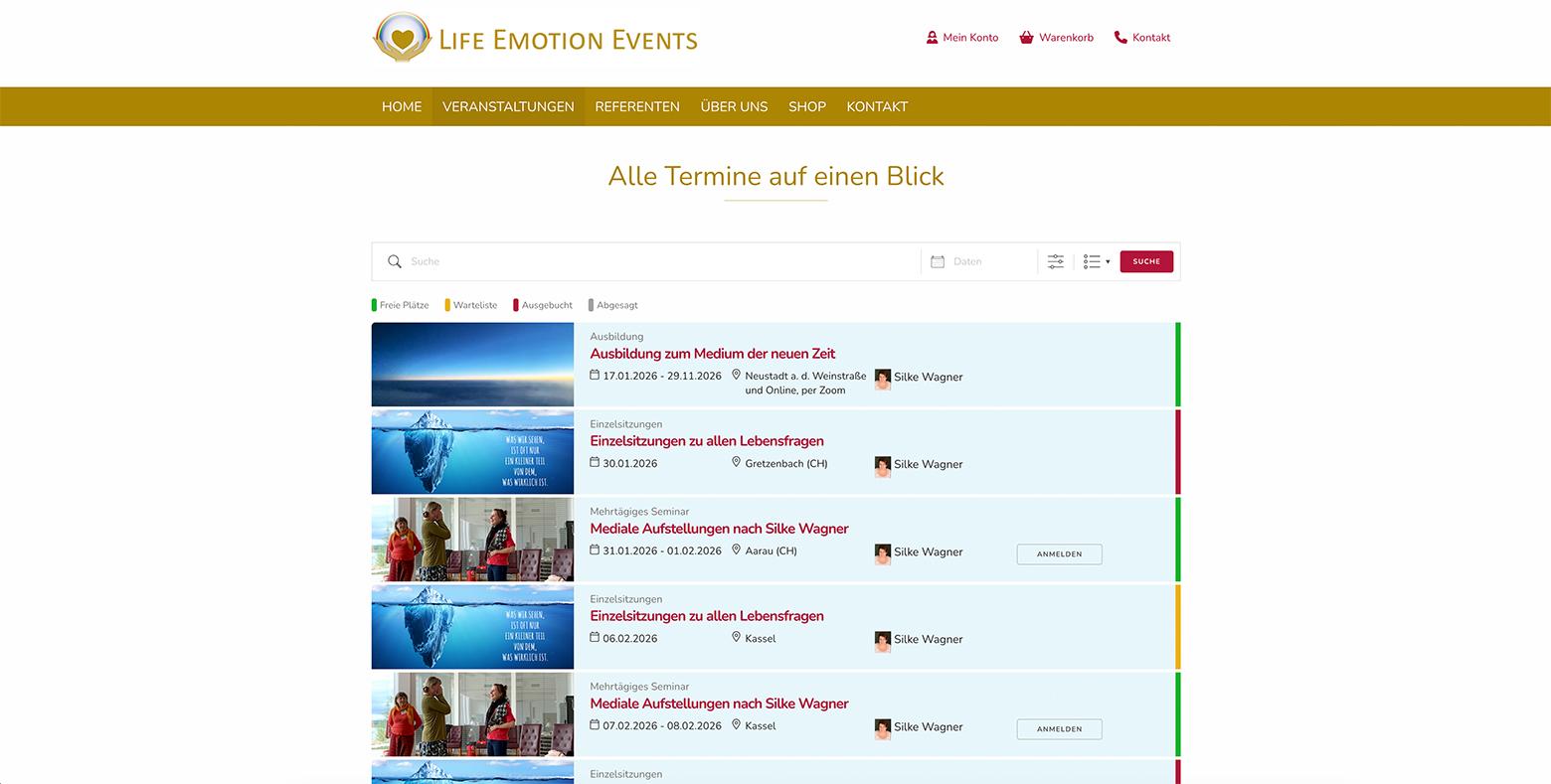Open the filter sliders icon
1551x784 pixels.
click(x=1055, y=261)
